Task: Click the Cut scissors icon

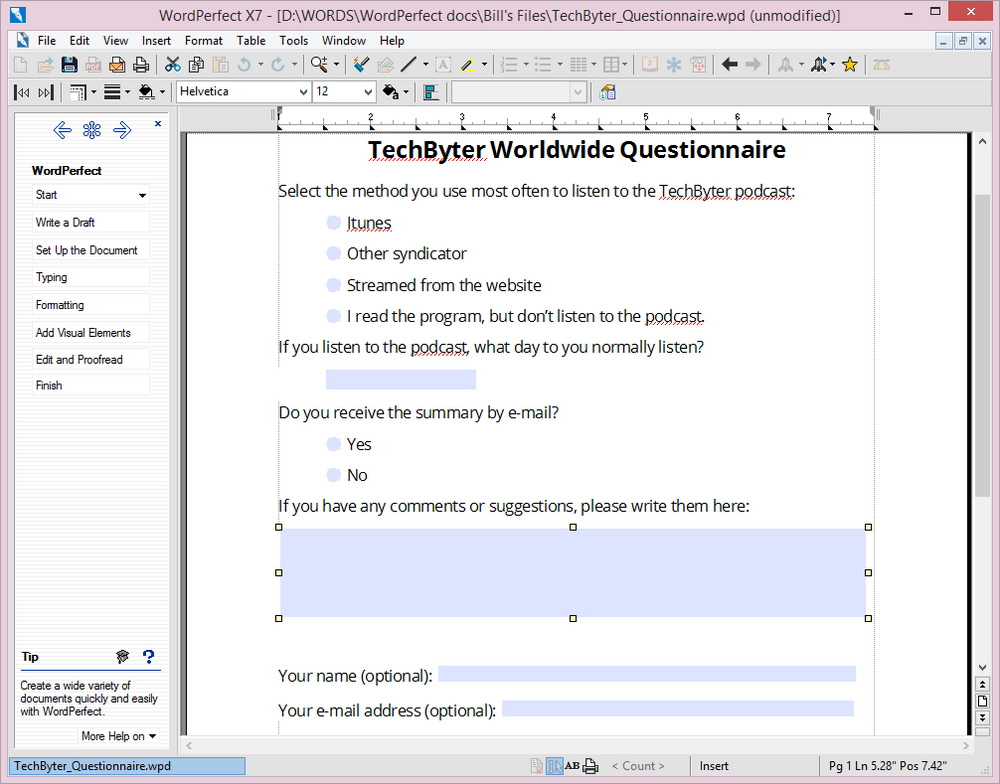Action: pos(173,64)
